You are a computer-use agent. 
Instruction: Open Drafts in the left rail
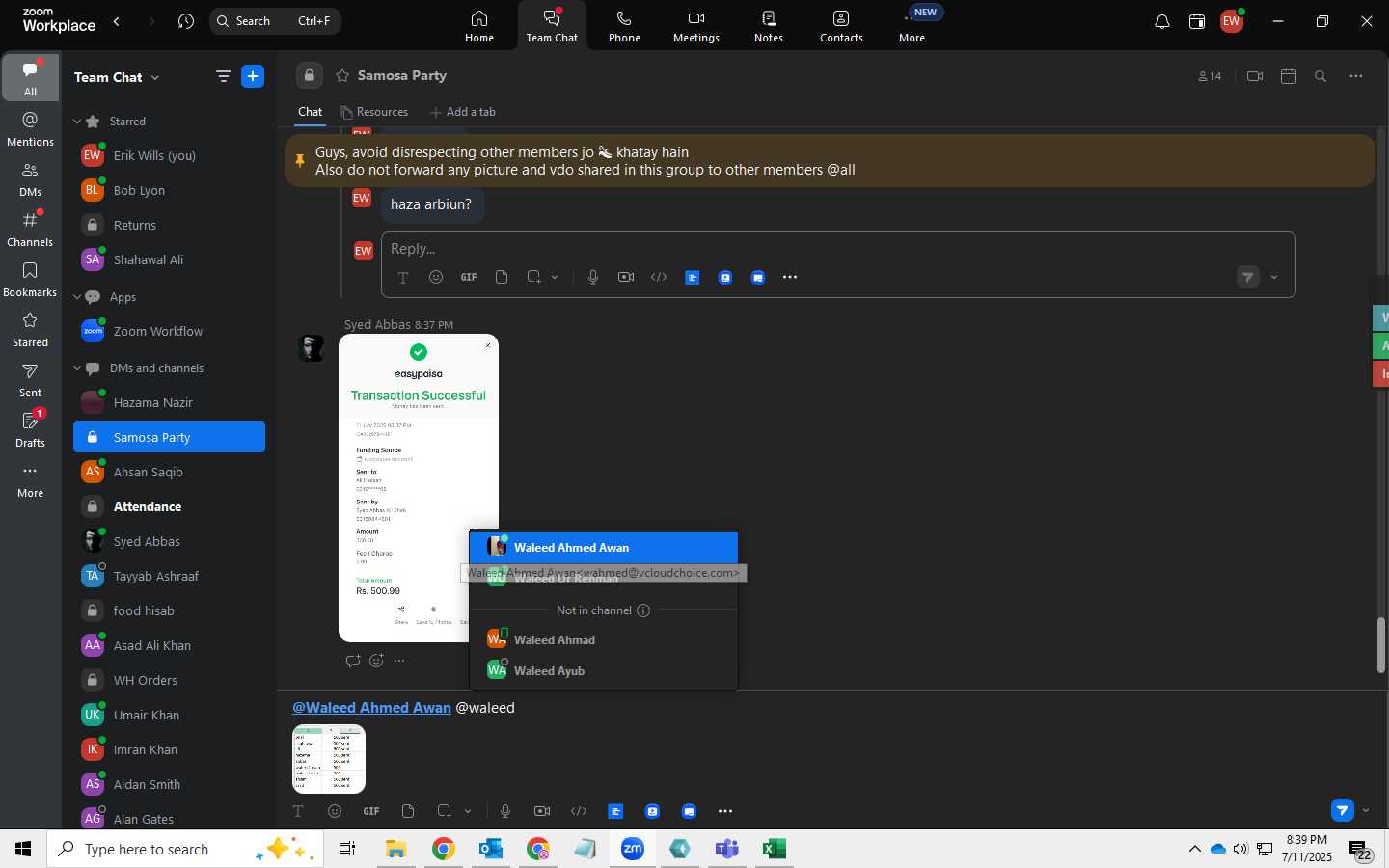click(30, 429)
